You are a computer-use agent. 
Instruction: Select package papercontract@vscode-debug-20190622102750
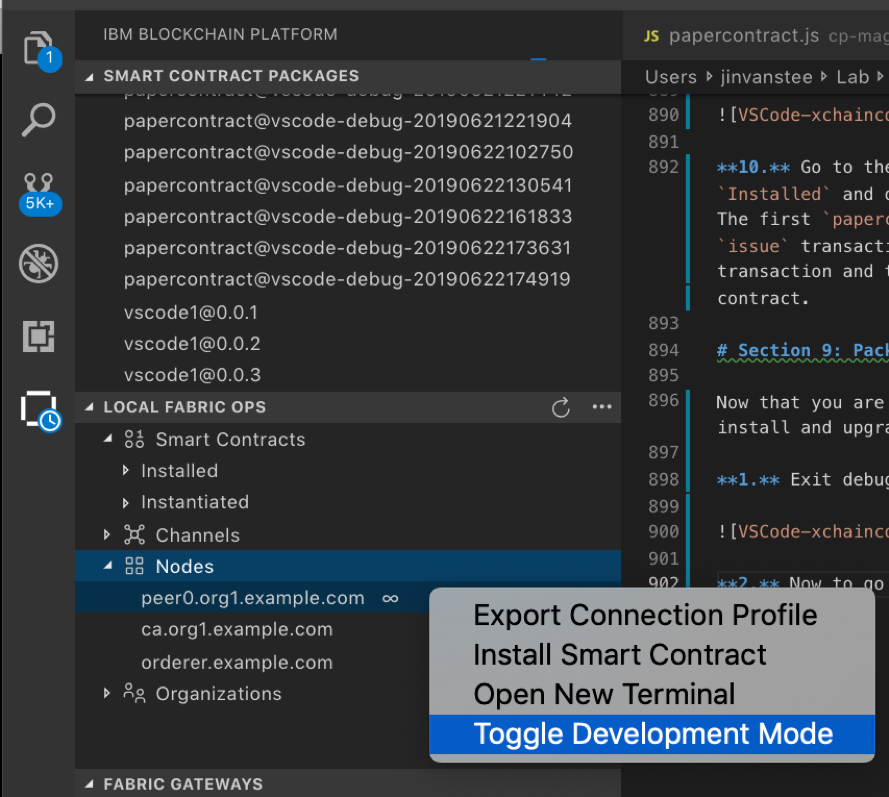[348, 152]
